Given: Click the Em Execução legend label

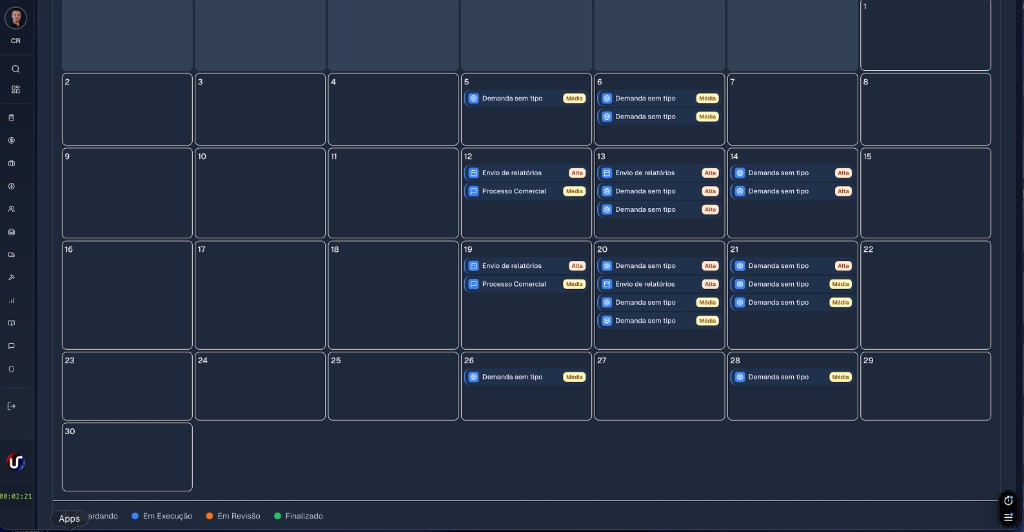Looking at the screenshot, I should (x=168, y=516).
